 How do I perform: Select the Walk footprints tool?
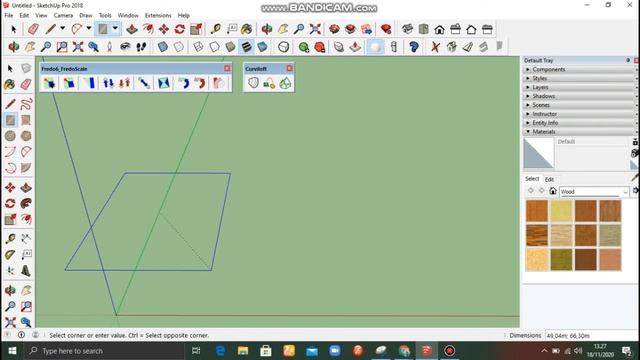(x=141, y=47)
